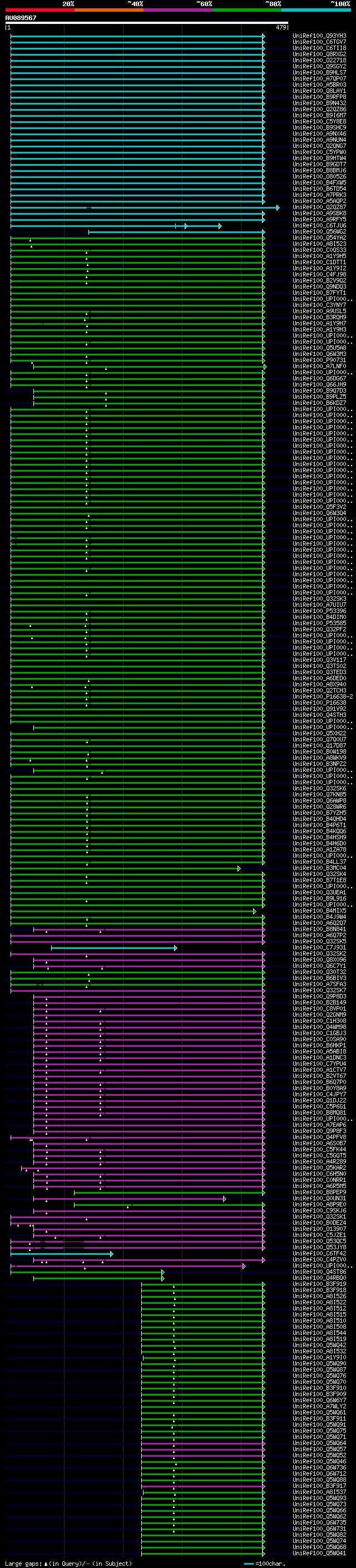Viewport: 356px width, 1568px height.
Task: Select hit label UniRef100_B4MIX5
Action: pos(319,911)
